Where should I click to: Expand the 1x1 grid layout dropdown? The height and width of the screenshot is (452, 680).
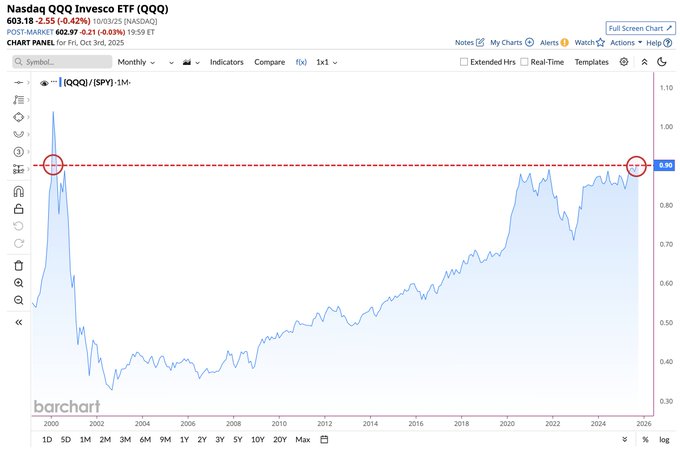pyautogui.click(x=327, y=62)
